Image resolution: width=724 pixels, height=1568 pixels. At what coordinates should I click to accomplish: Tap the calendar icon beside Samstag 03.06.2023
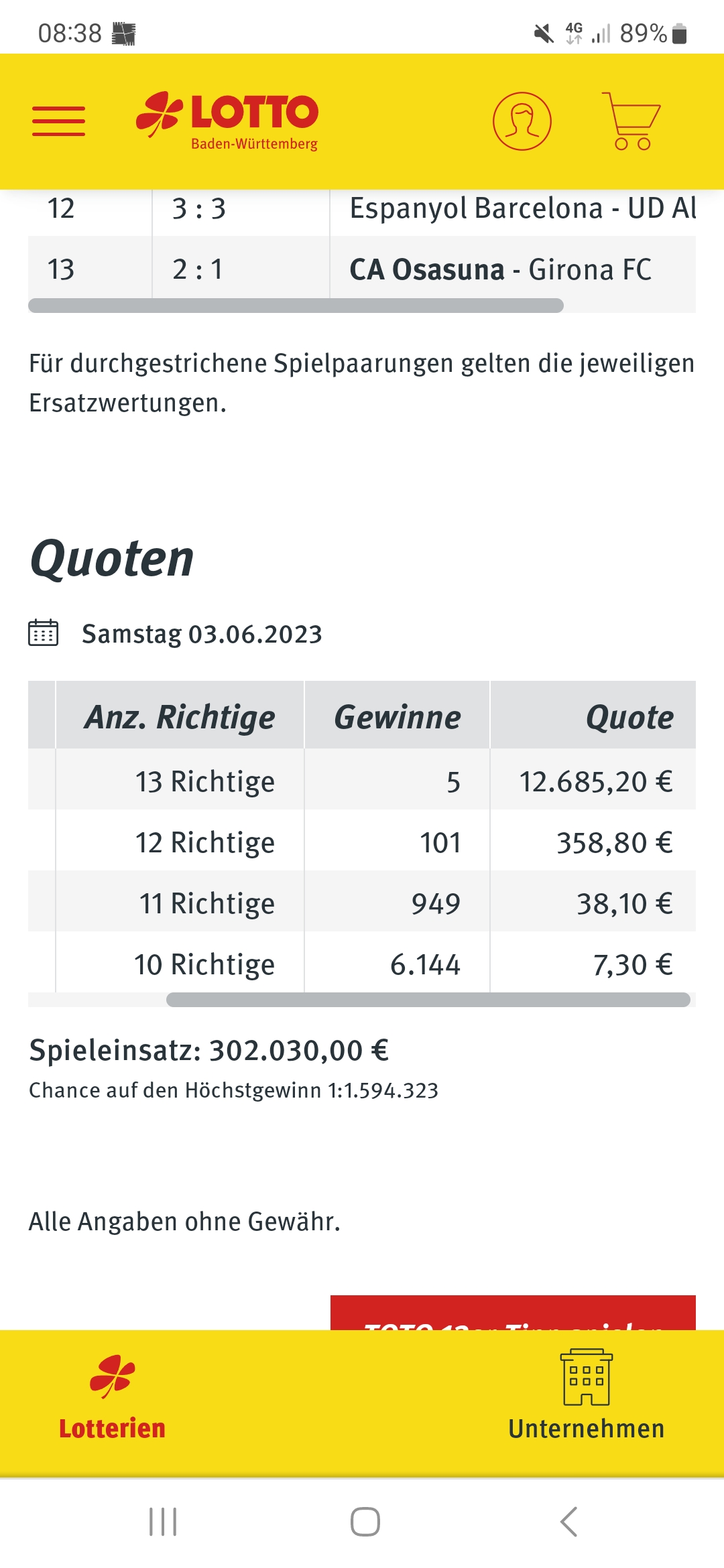(44, 633)
